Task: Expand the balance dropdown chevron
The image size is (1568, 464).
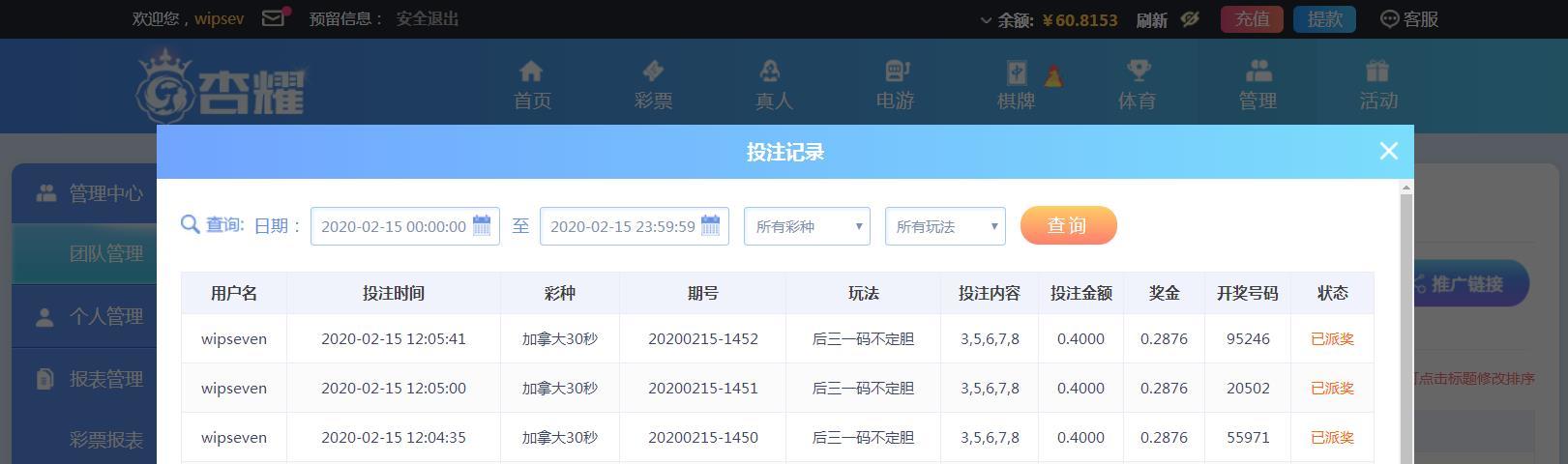Action: 986,19
